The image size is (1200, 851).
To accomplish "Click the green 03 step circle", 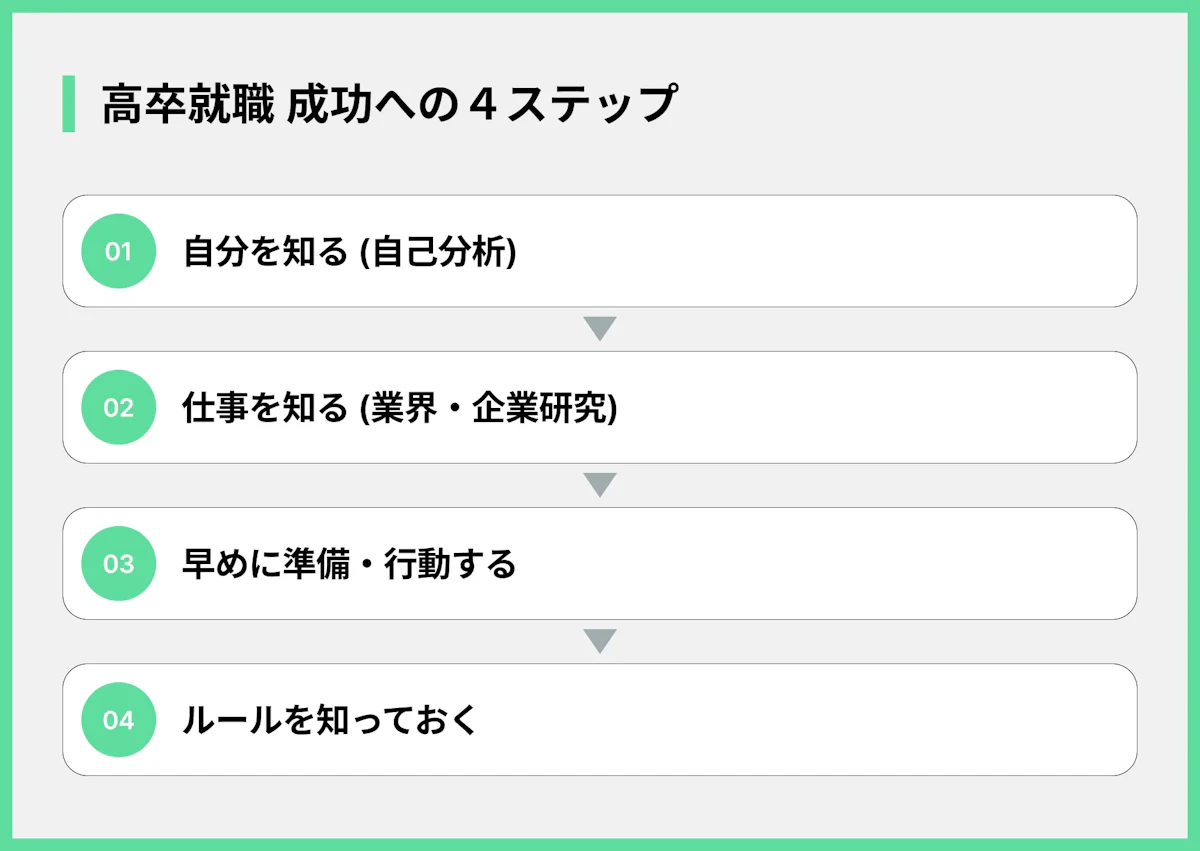I will 118,563.
